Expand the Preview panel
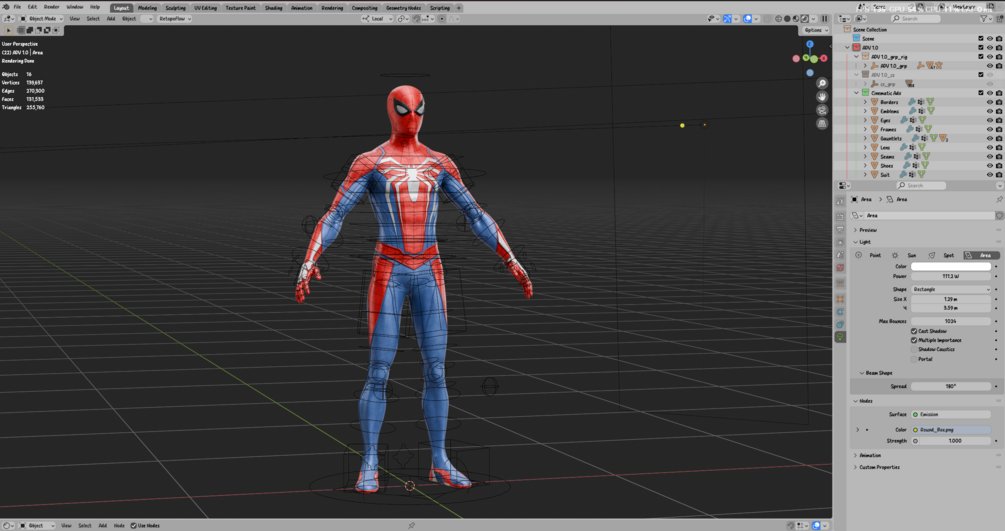The width and height of the screenshot is (1005, 531). click(x=867, y=230)
